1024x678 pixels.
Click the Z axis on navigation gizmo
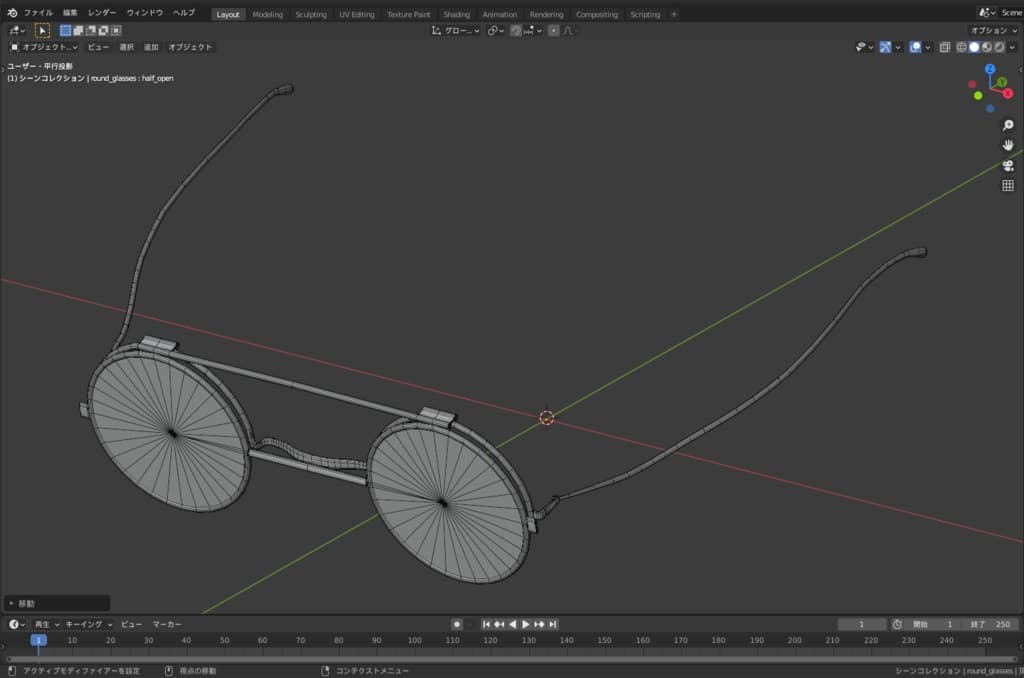[x=990, y=69]
